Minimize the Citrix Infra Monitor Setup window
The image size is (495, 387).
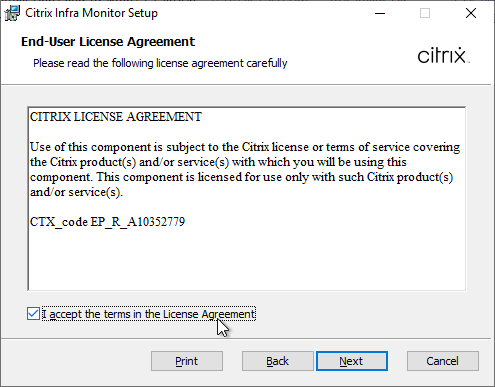[x=380, y=13]
